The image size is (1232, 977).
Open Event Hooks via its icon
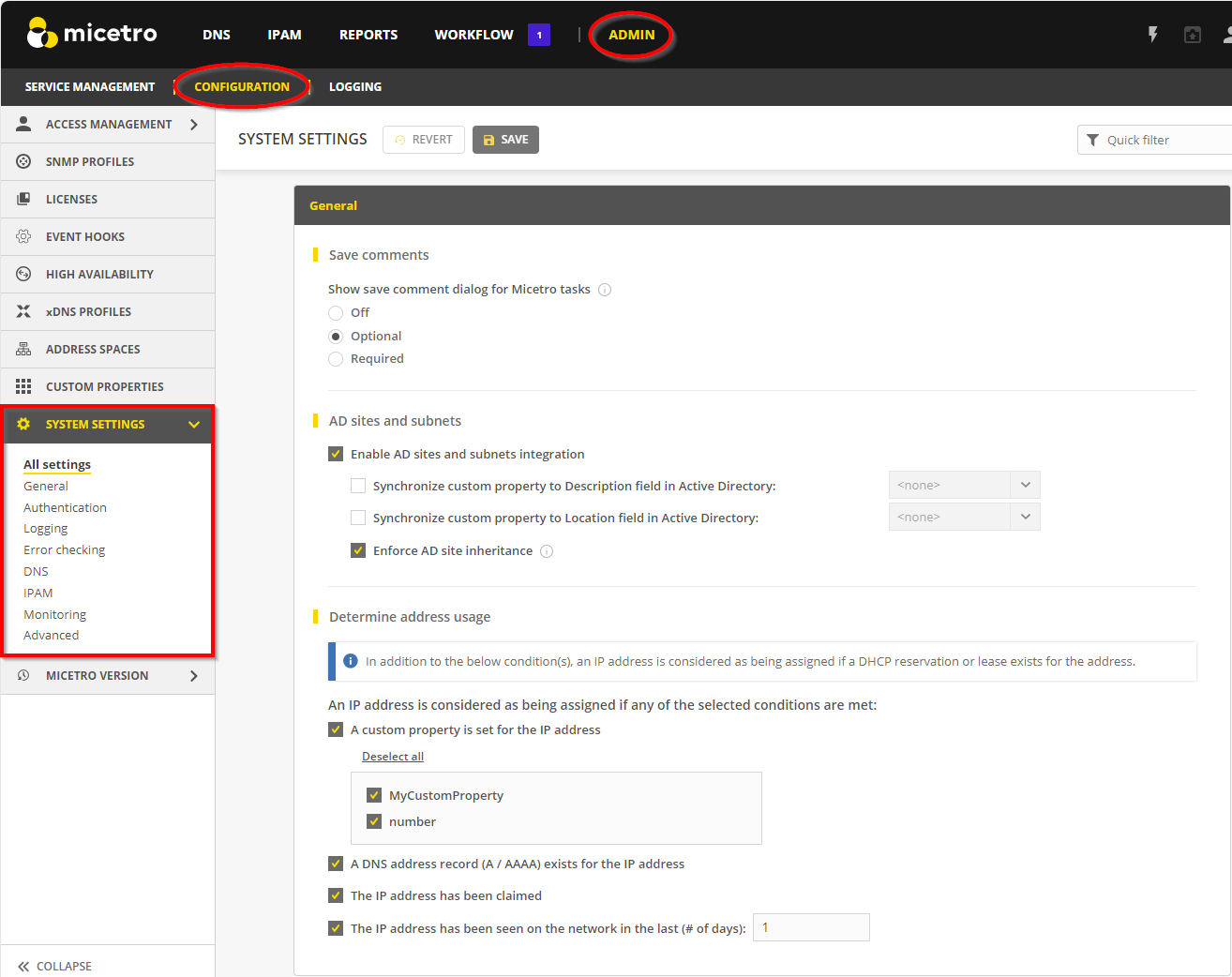[23, 236]
